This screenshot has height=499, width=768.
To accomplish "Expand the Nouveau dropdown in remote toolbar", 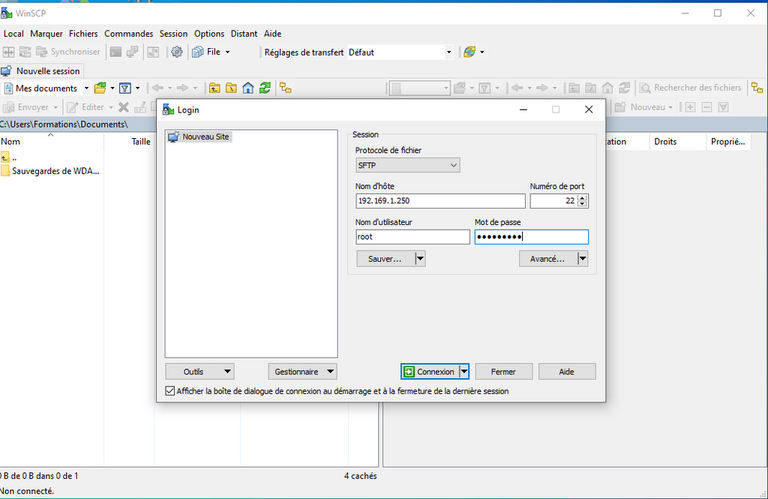I will [x=671, y=107].
